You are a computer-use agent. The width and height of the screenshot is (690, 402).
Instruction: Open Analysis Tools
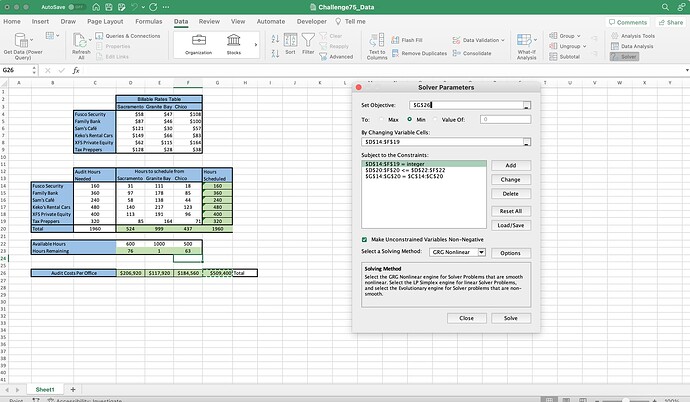pos(633,36)
